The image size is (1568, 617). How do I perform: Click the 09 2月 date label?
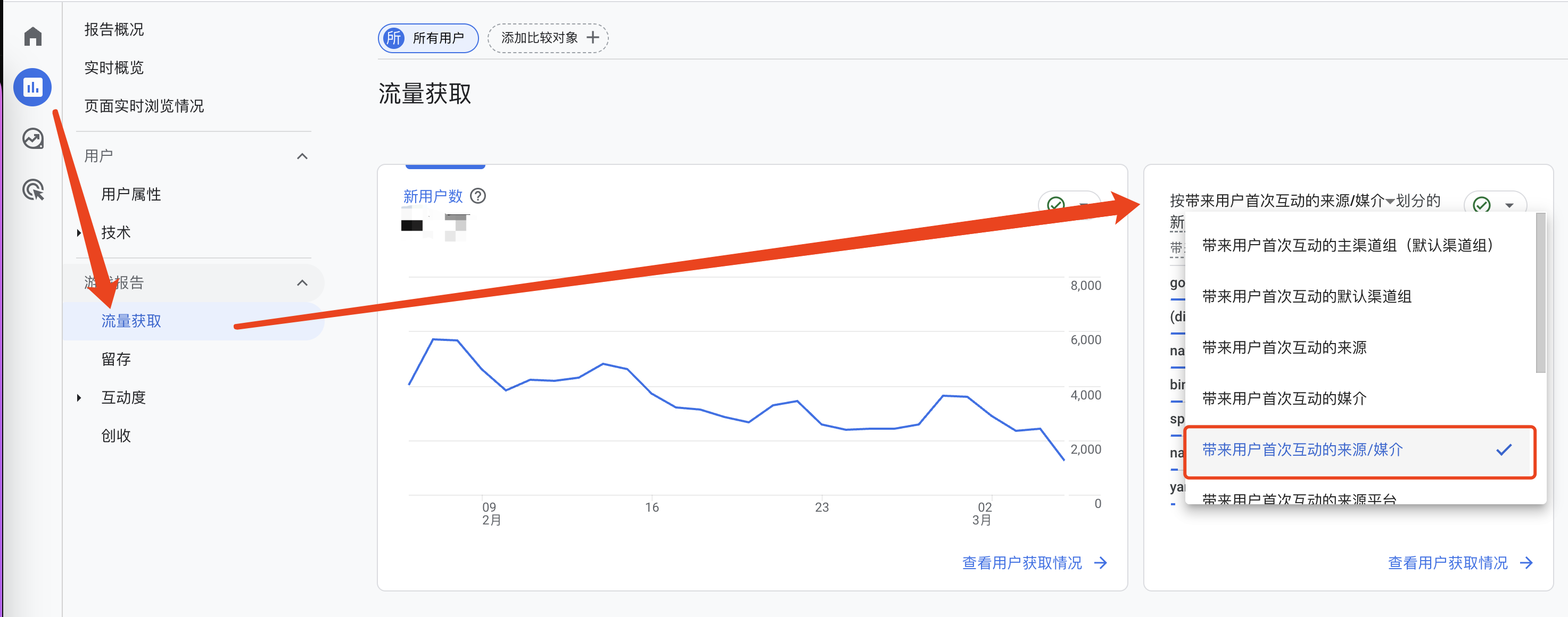click(491, 514)
